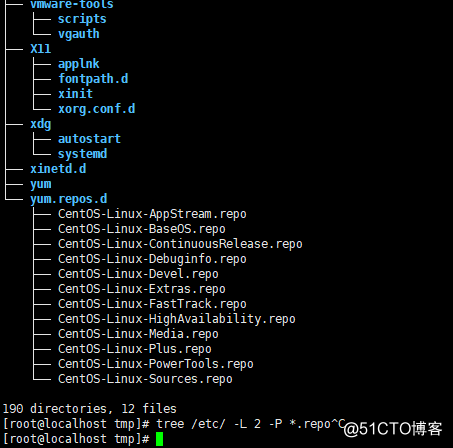The height and width of the screenshot is (448, 453).
Task: Click CentOS-Linux-ContinuousRelease.repo file name
Action: pos(180,244)
